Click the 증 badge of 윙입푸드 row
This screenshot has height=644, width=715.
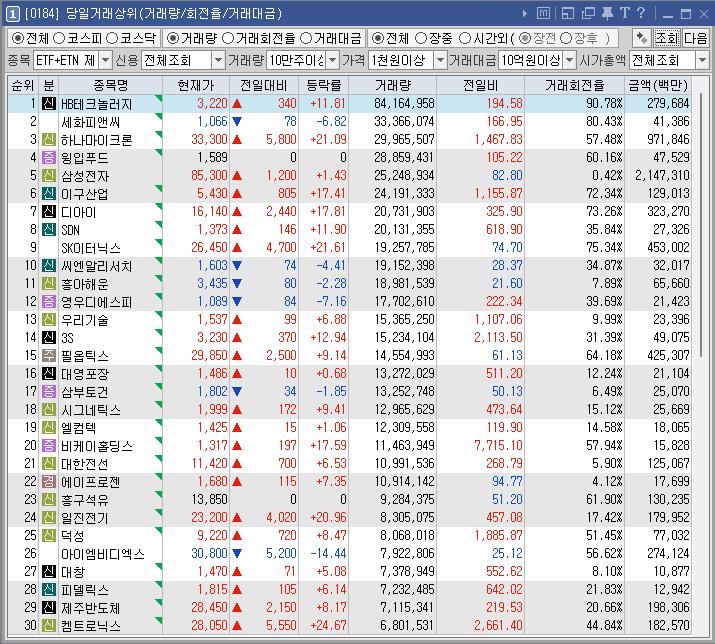[x=49, y=157]
